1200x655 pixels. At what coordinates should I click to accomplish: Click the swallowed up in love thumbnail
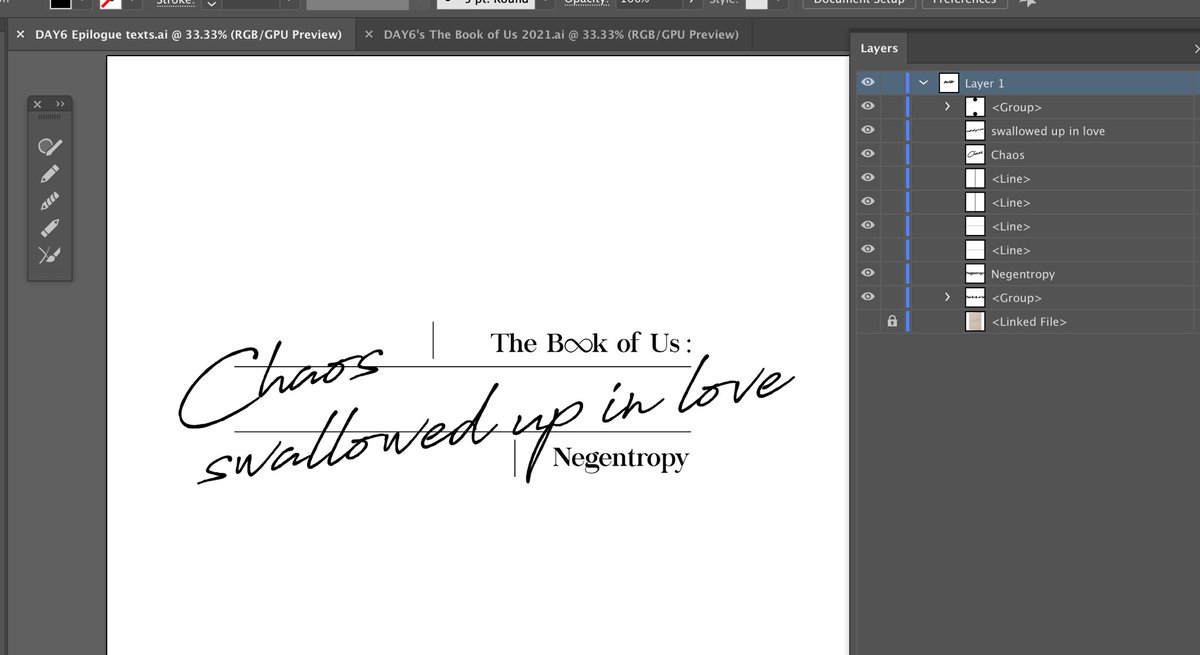click(x=975, y=131)
